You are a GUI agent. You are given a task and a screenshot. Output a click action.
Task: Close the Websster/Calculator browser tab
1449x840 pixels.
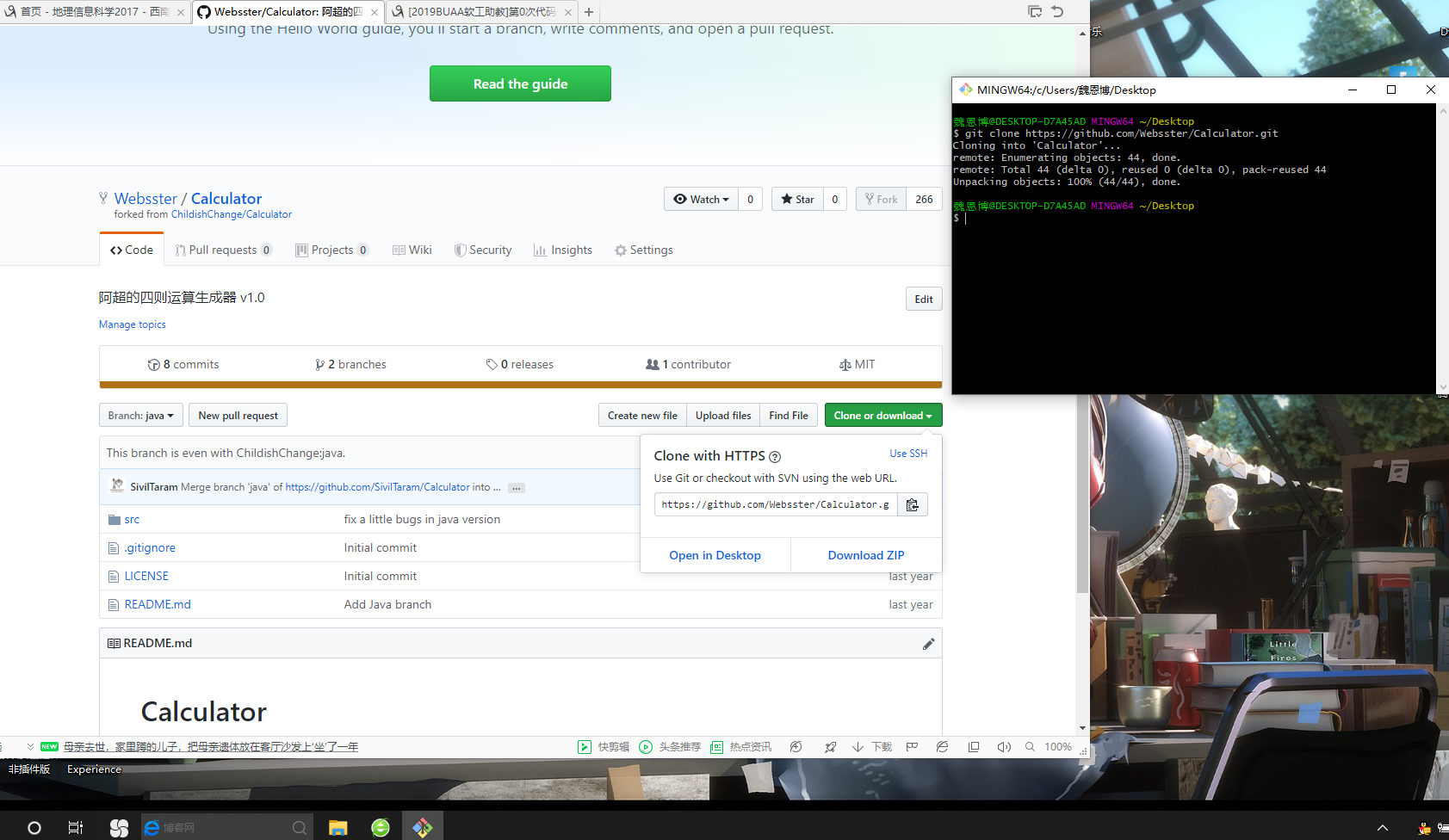tap(375, 12)
